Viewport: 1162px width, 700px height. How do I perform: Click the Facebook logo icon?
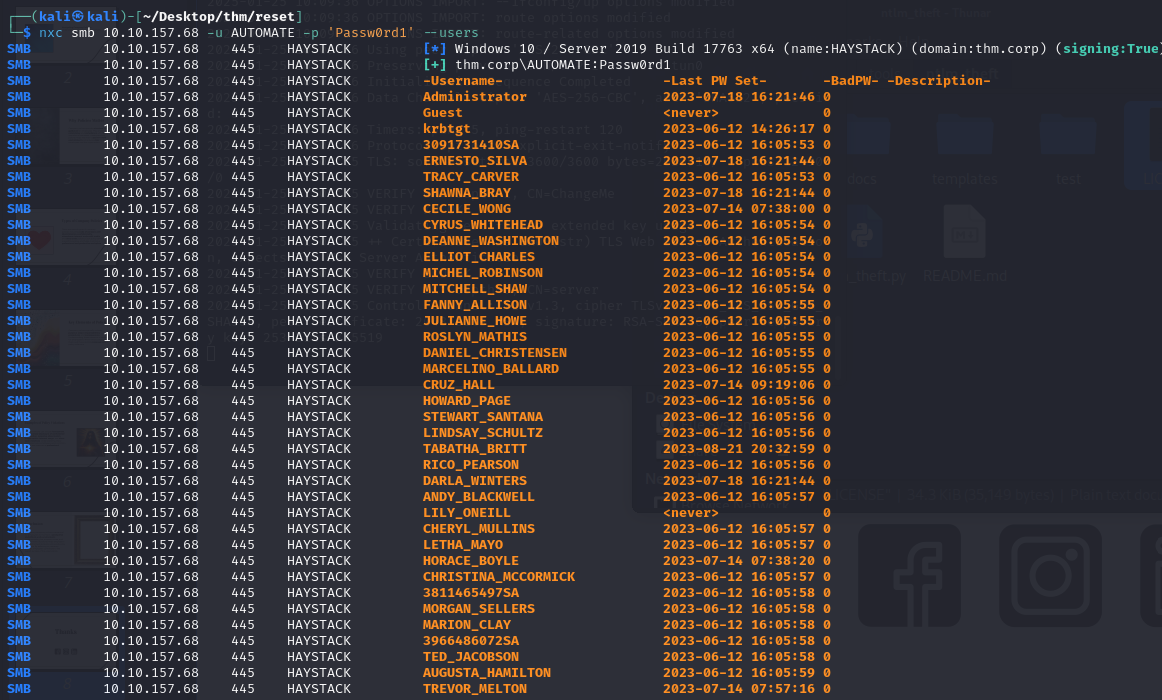tap(909, 561)
